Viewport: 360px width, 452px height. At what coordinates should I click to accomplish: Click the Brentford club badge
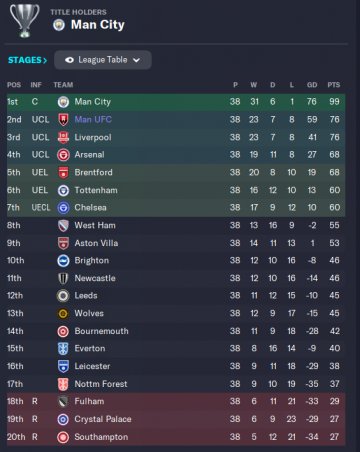pos(63,173)
